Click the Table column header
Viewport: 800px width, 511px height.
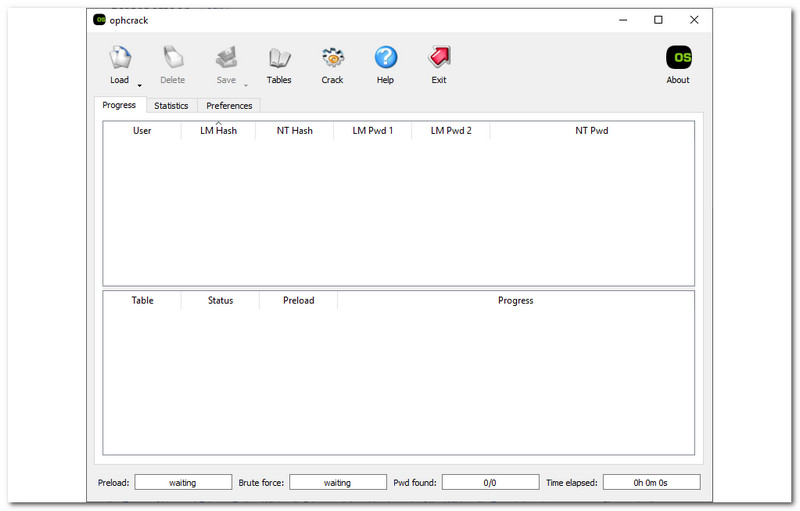142,300
